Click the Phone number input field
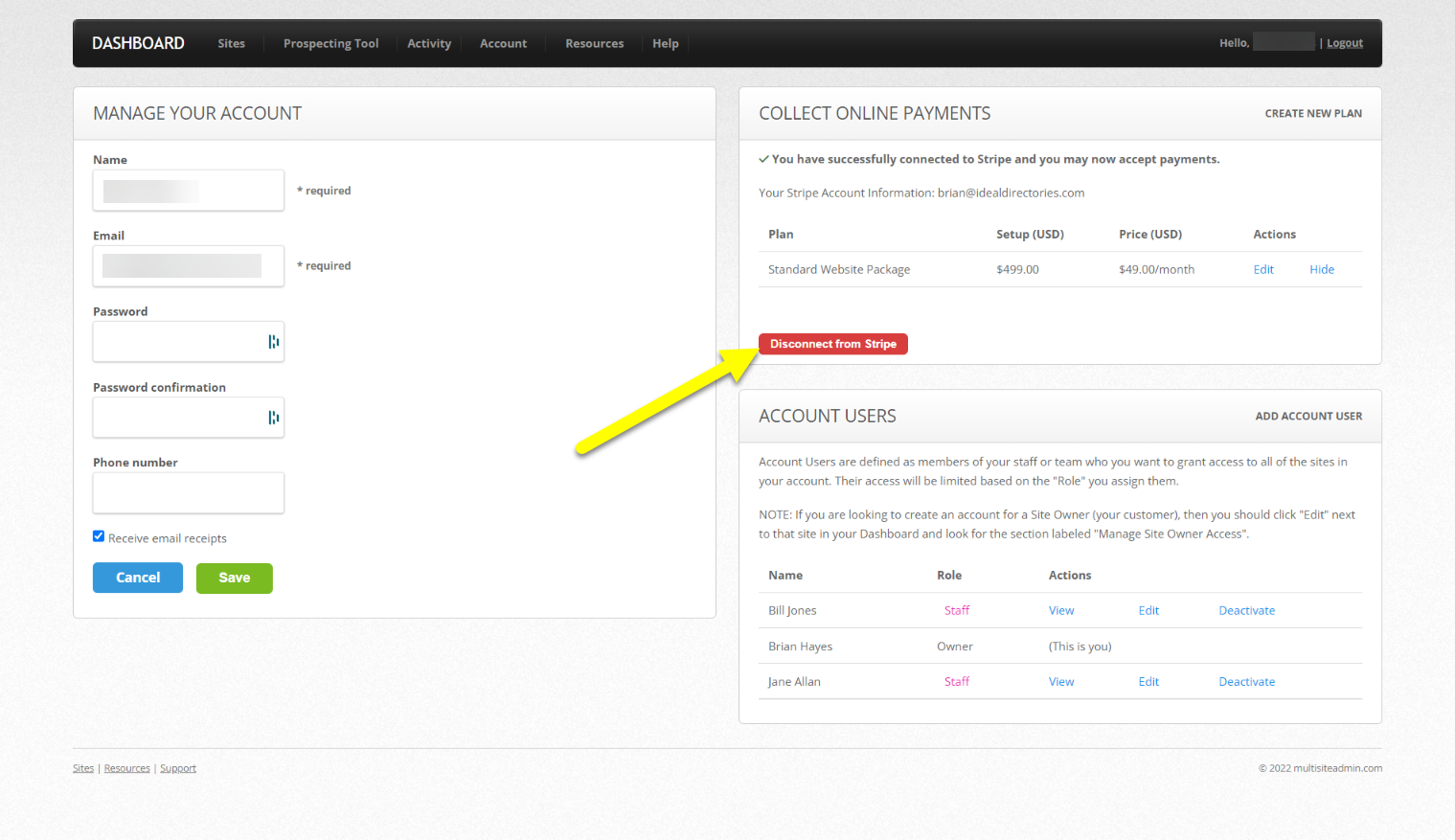Screen dimensions: 1455x840 [x=189, y=493]
